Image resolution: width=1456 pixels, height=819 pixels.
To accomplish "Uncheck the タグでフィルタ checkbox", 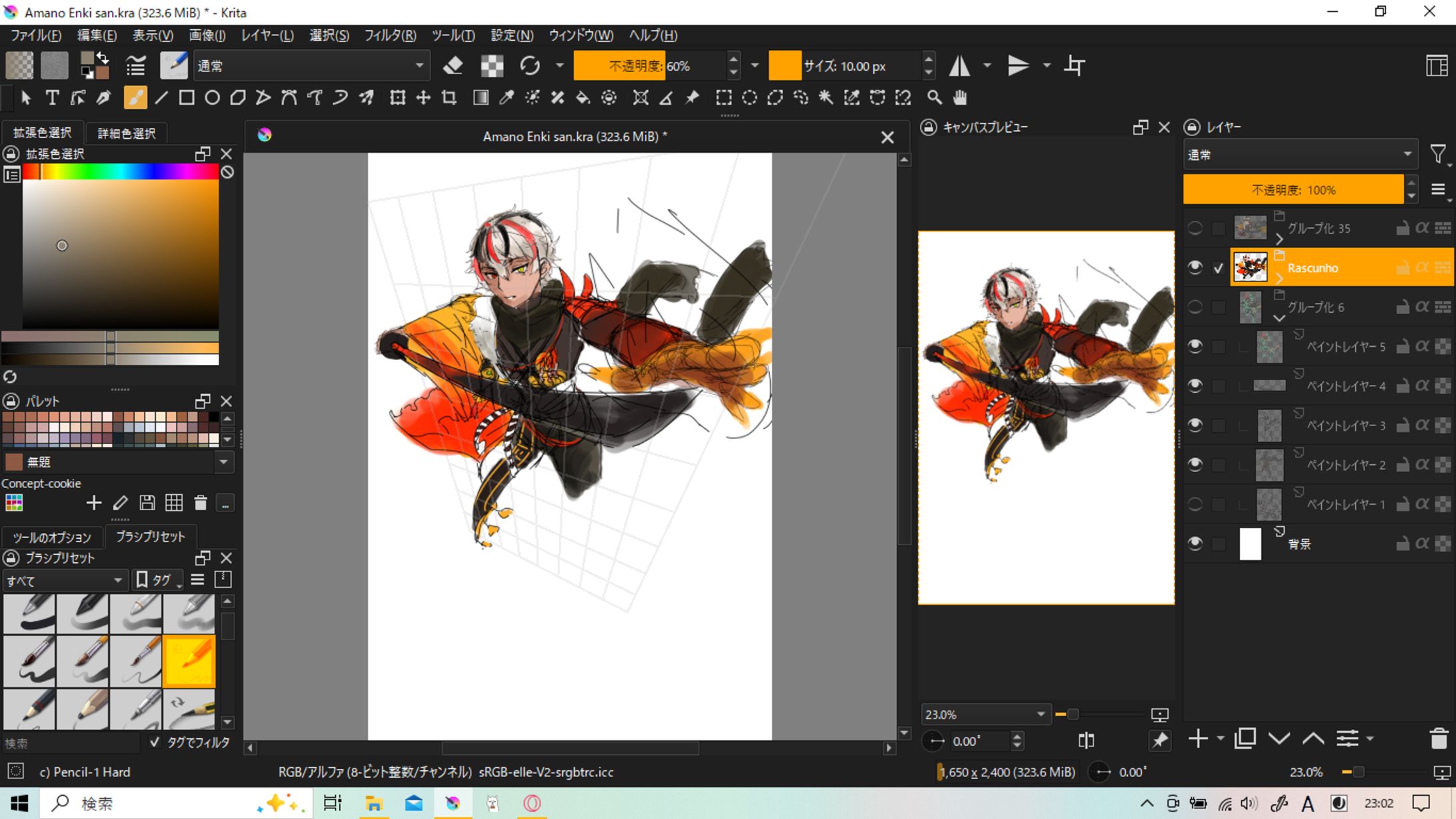I will tap(155, 742).
